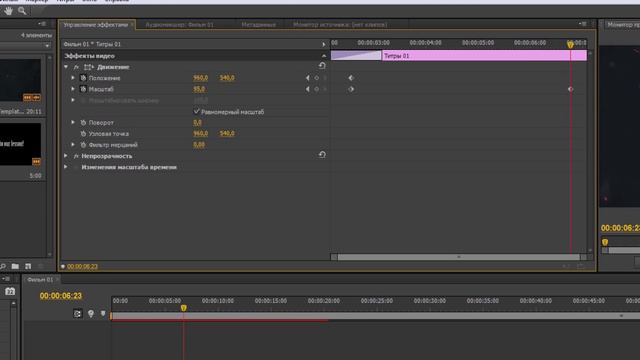Click the Положение Y value 540,0
The image size is (640, 360).
227,78
